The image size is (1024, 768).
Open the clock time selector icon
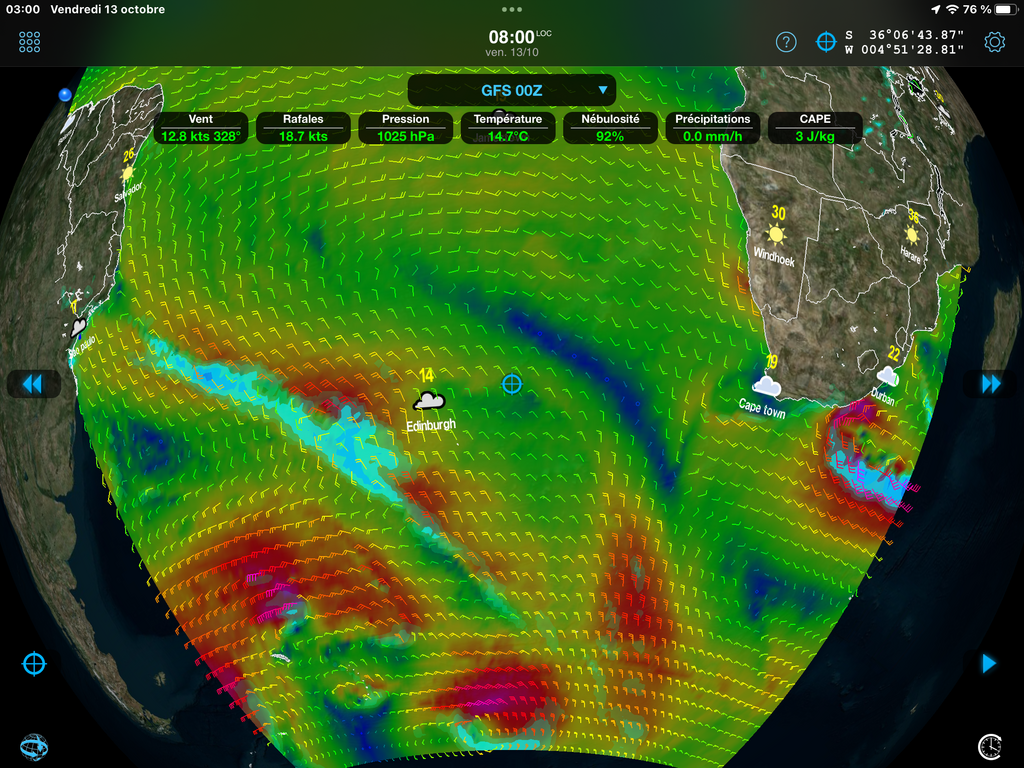[989, 746]
